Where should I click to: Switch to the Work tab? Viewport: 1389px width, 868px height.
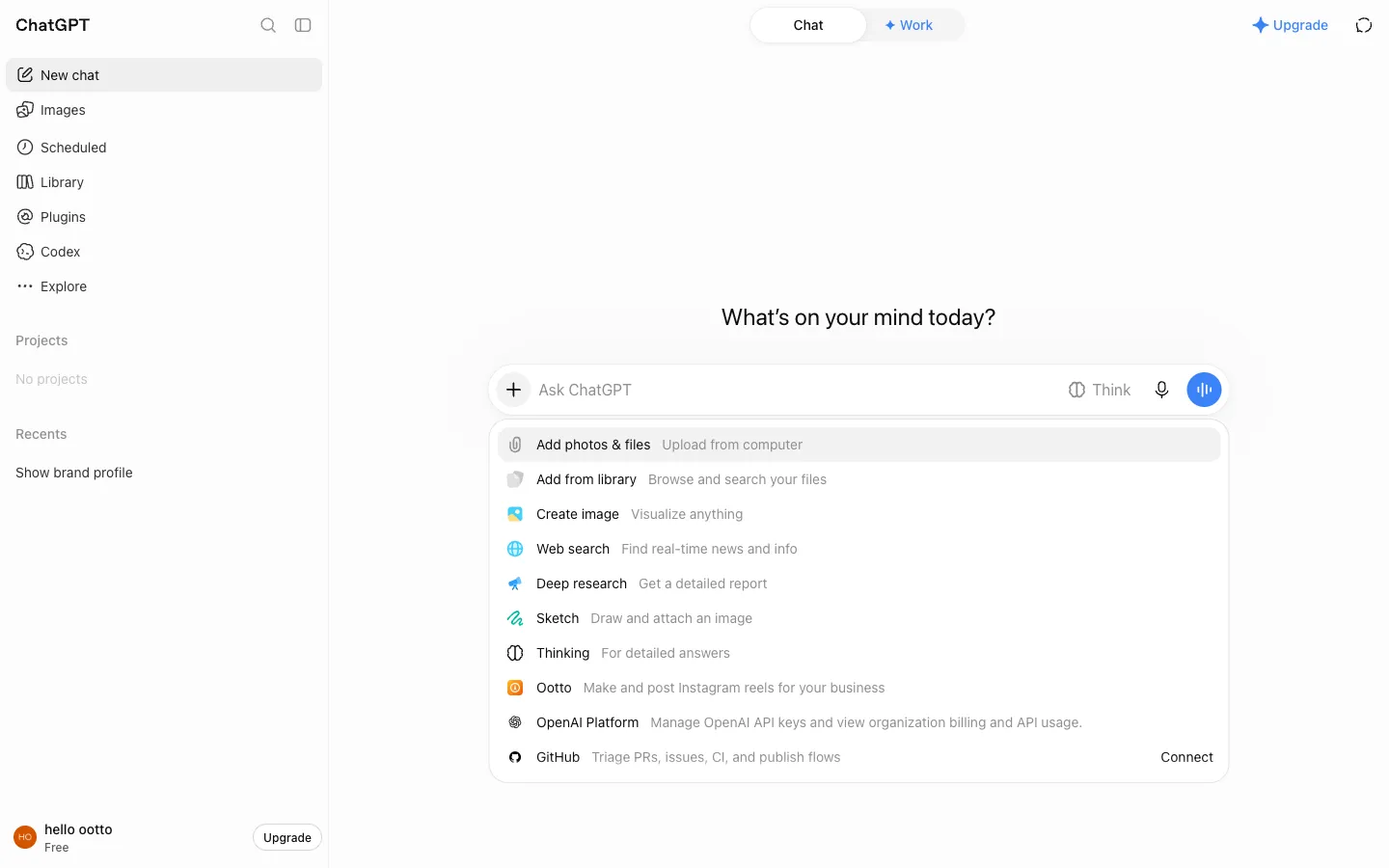pyautogui.click(x=909, y=25)
